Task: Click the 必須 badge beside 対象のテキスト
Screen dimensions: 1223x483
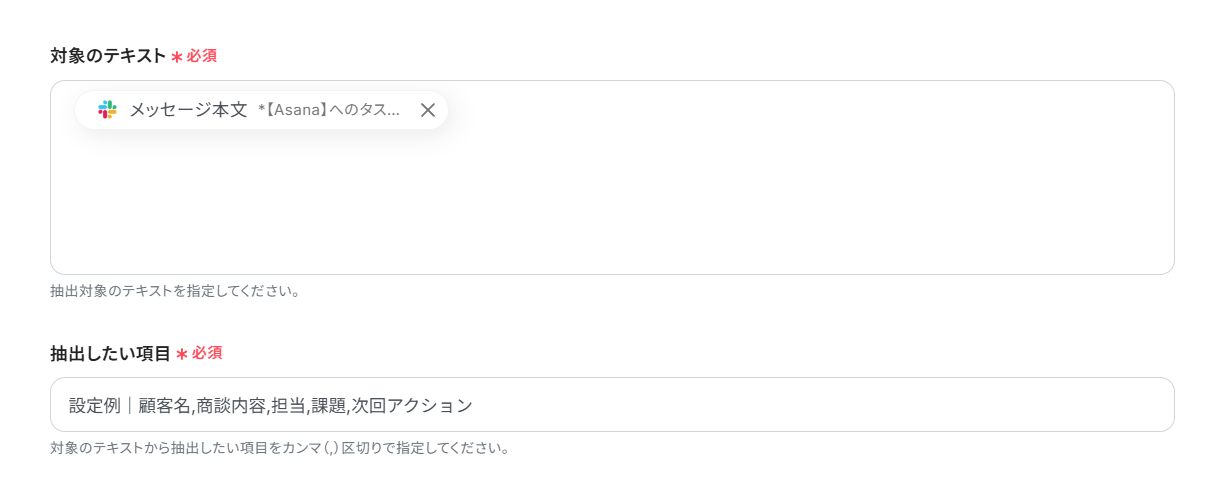Action: click(x=201, y=56)
